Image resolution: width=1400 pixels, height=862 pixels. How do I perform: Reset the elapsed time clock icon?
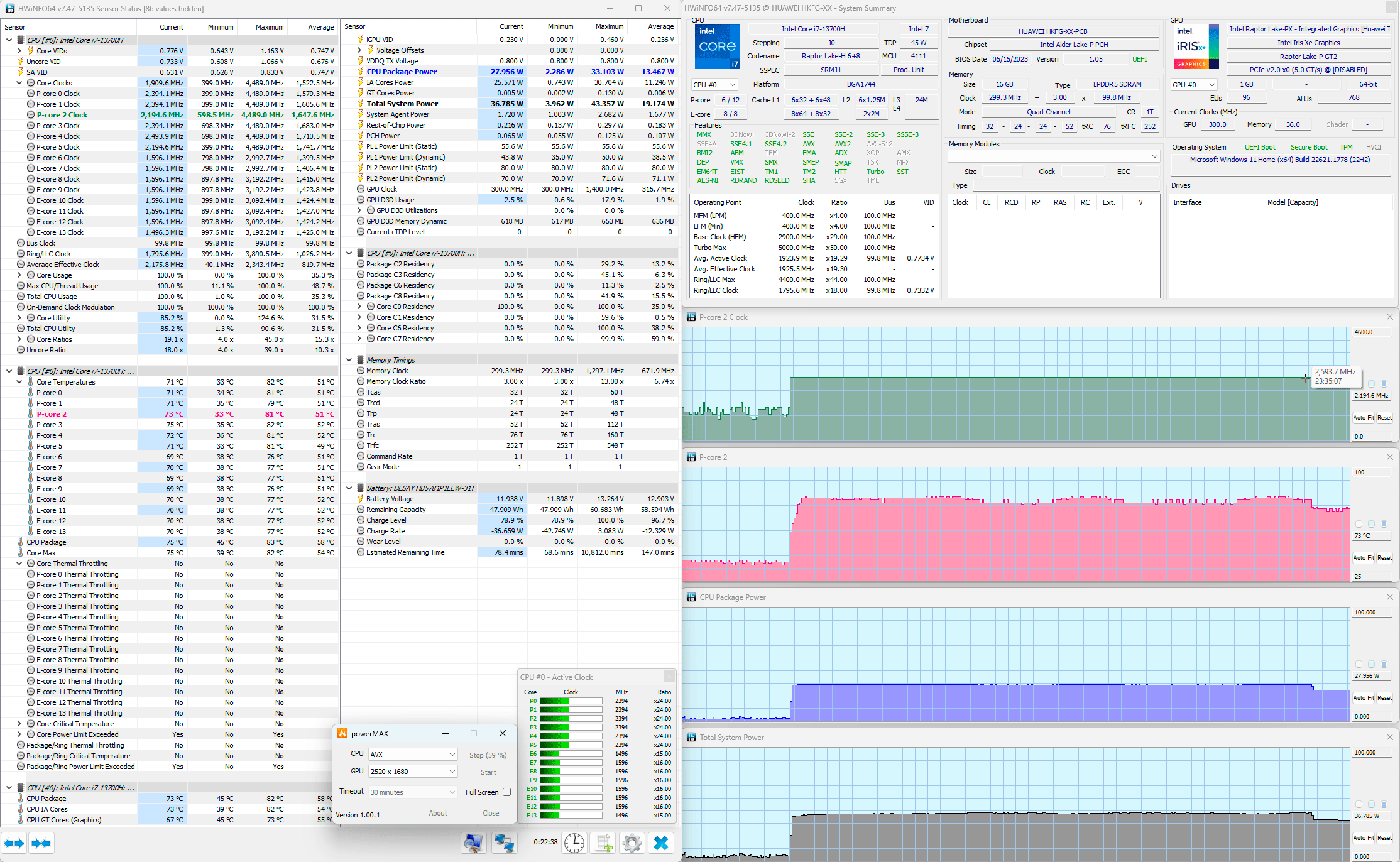574,843
